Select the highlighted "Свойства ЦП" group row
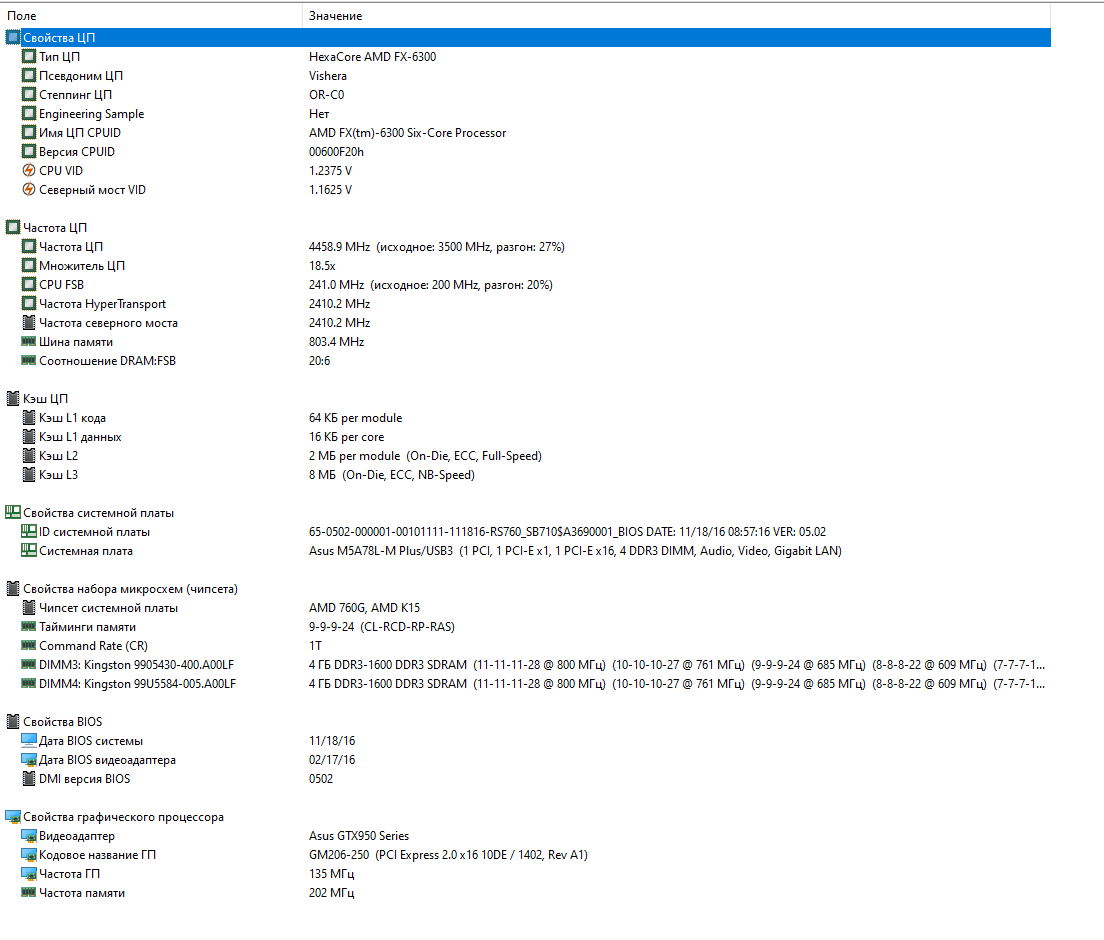This screenshot has height=940, width=1104. click(x=60, y=37)
